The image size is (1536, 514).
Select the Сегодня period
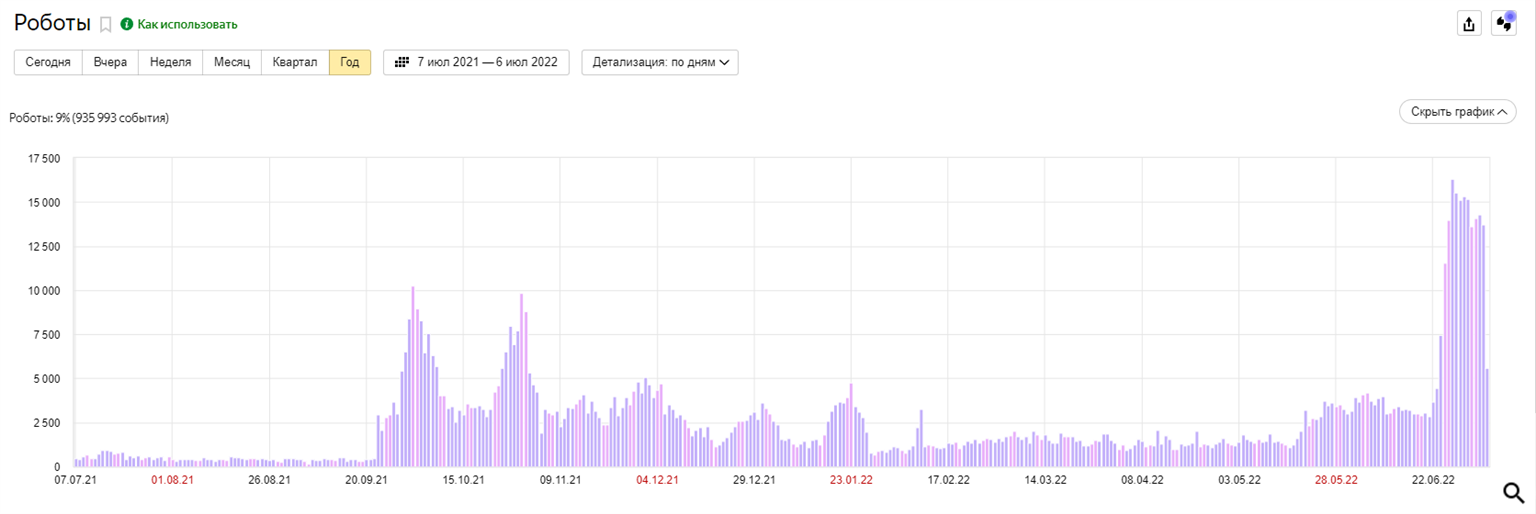(x=48, y=62)
